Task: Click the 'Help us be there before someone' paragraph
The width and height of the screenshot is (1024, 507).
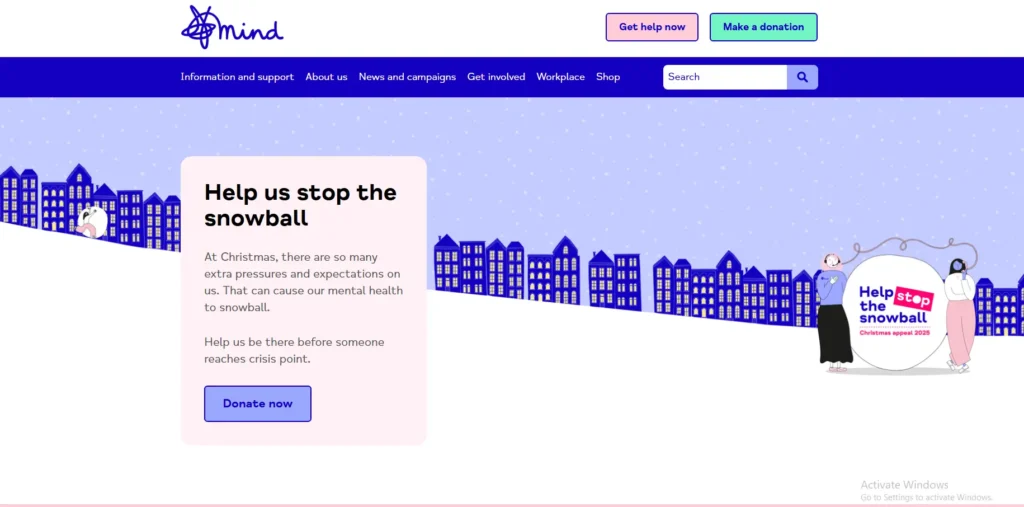Action: (294, 350)
